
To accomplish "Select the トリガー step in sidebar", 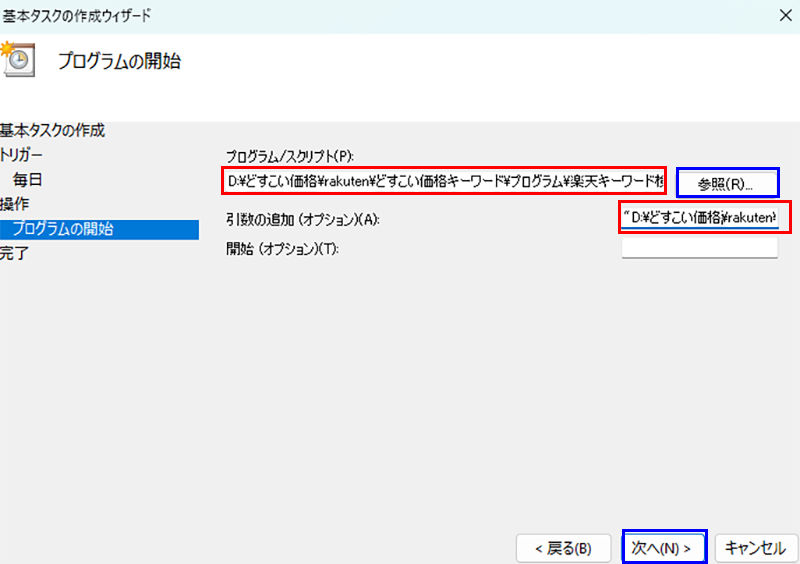I will click(21, 155).
